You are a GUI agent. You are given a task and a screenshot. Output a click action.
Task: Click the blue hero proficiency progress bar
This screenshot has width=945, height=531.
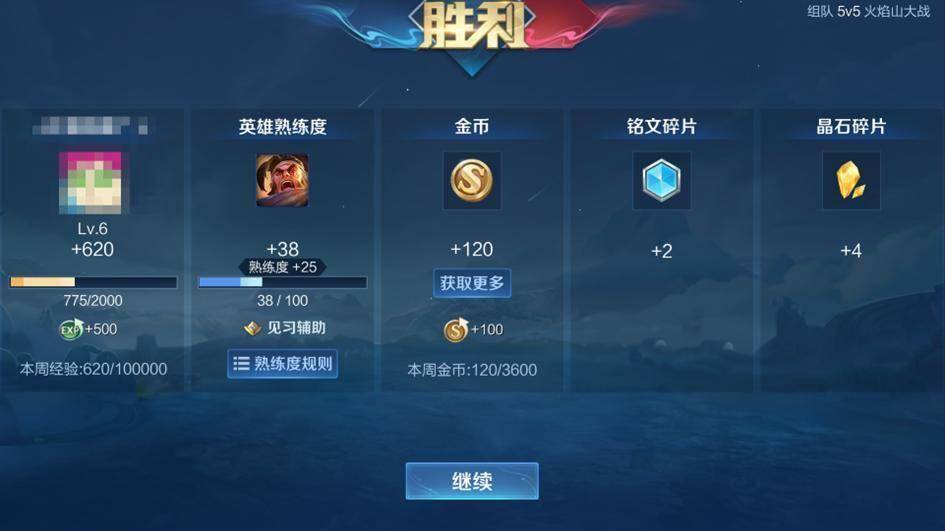pyautogui.click(x=282, y=282)
